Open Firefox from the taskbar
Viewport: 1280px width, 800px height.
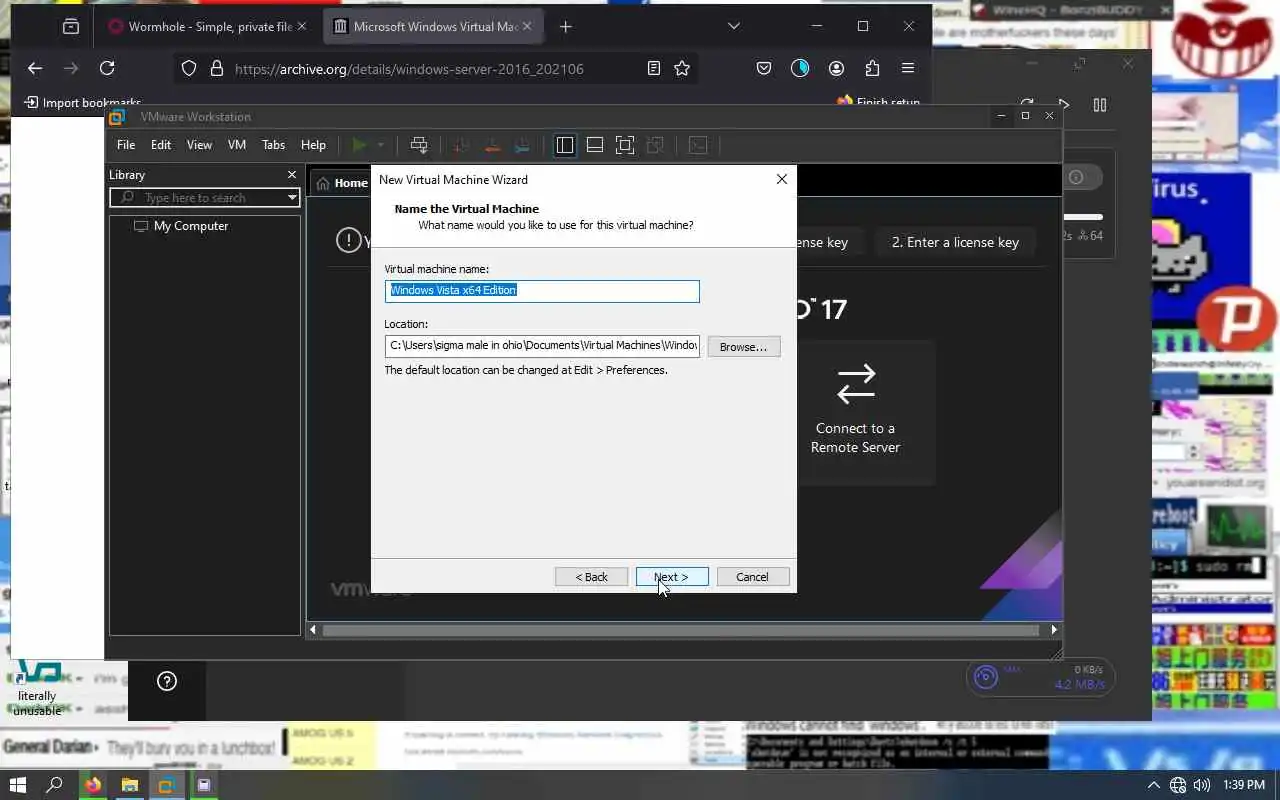point(93,785)
